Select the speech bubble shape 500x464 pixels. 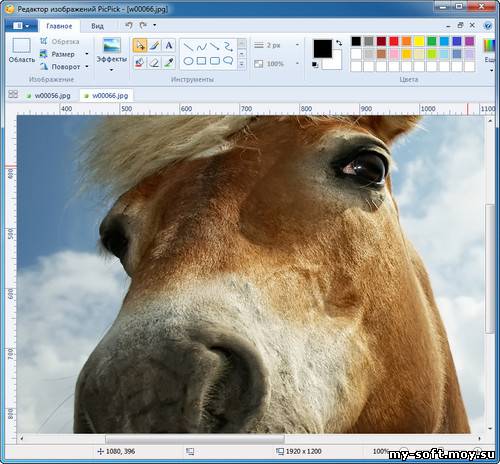[x=228, y=61]
